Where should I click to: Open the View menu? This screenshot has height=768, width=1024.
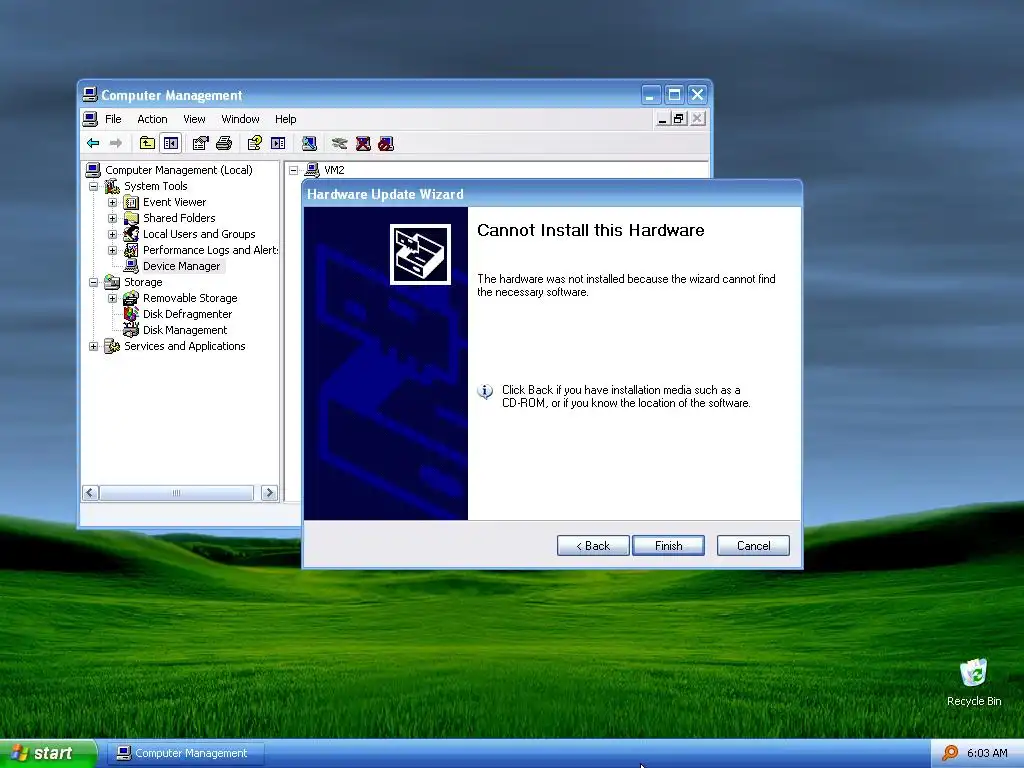[194, 119]
